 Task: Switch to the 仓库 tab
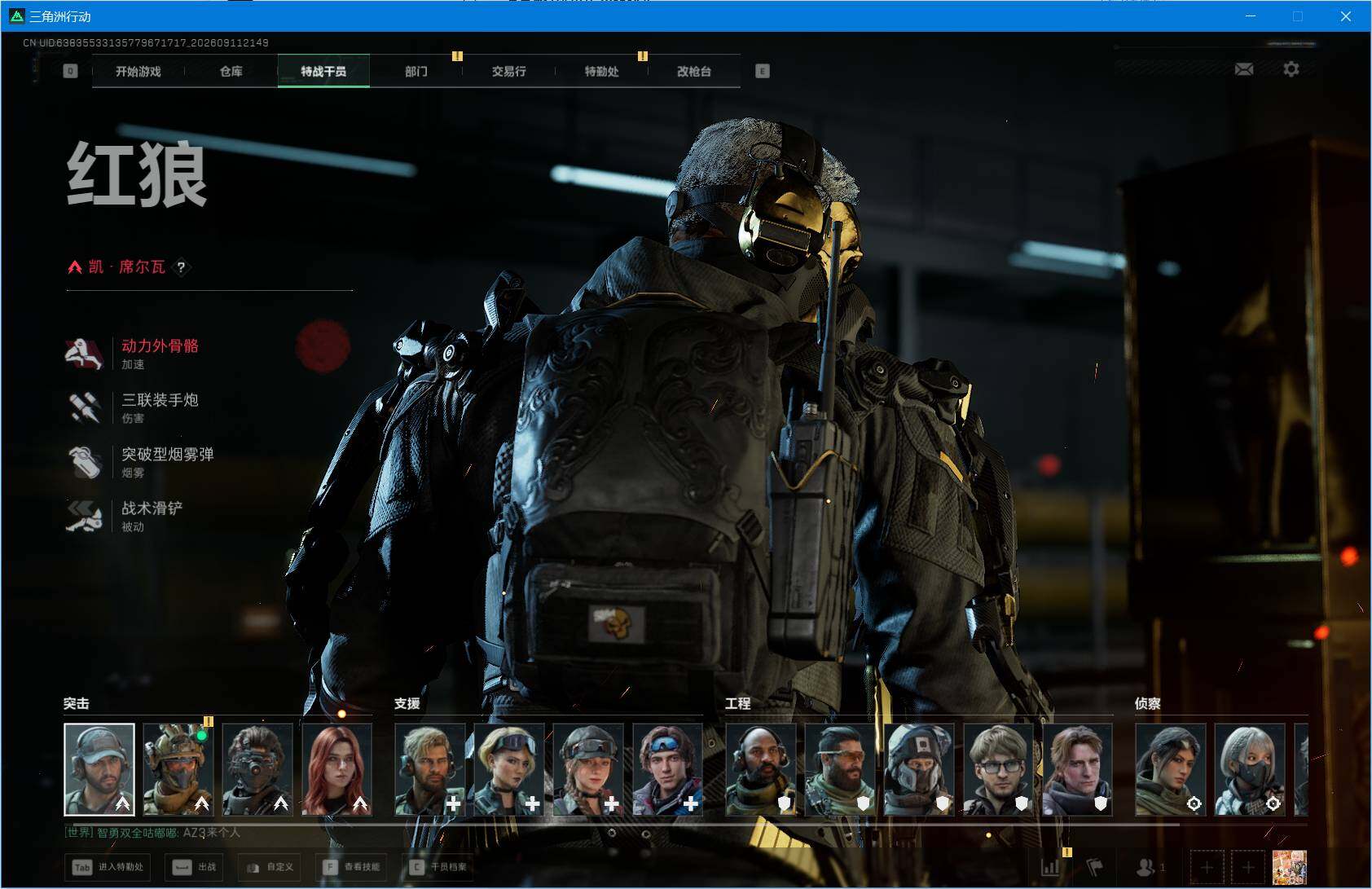pos(231,71)
